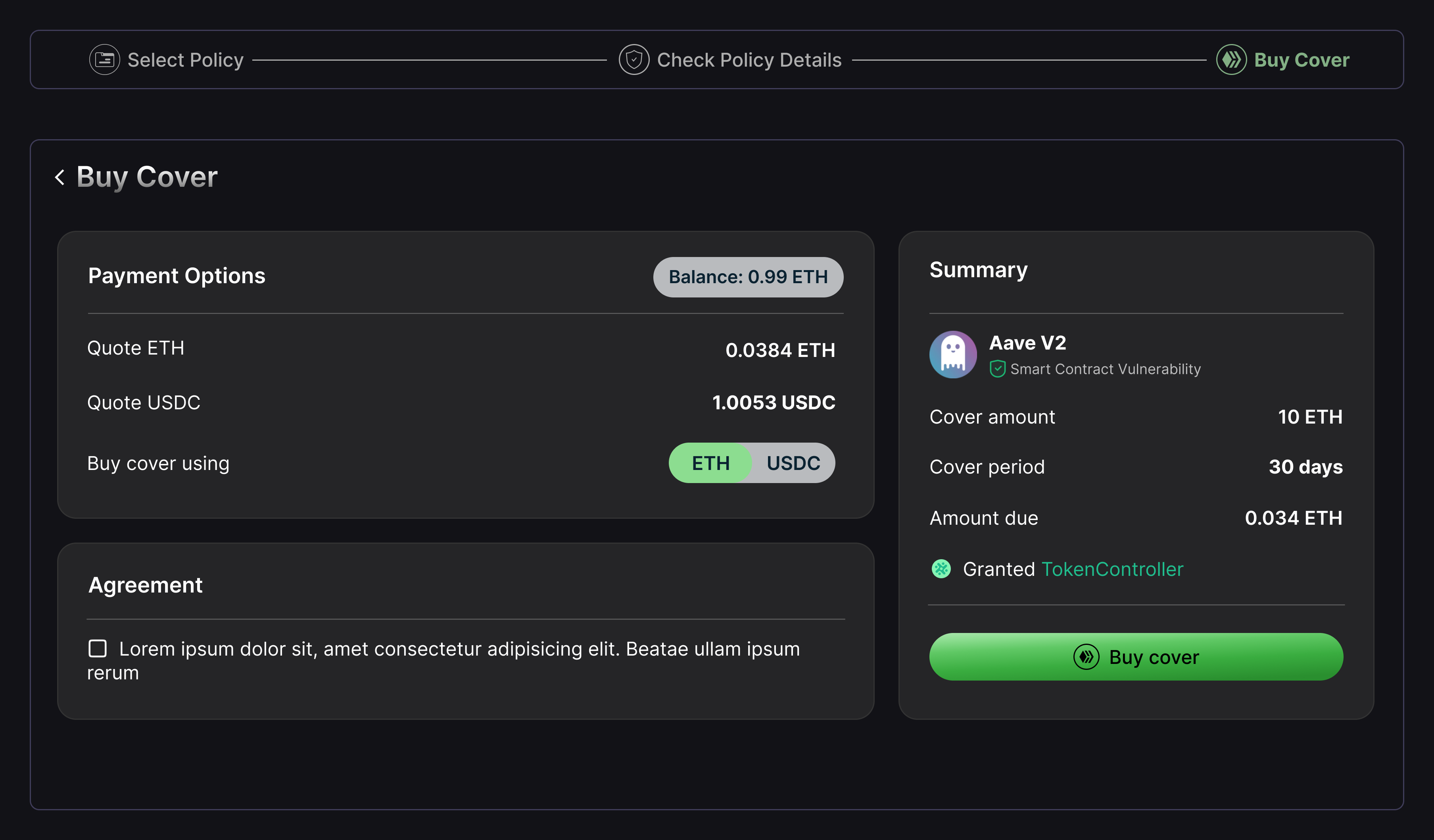Click the Buy Cover step icon

[1231, 60]
